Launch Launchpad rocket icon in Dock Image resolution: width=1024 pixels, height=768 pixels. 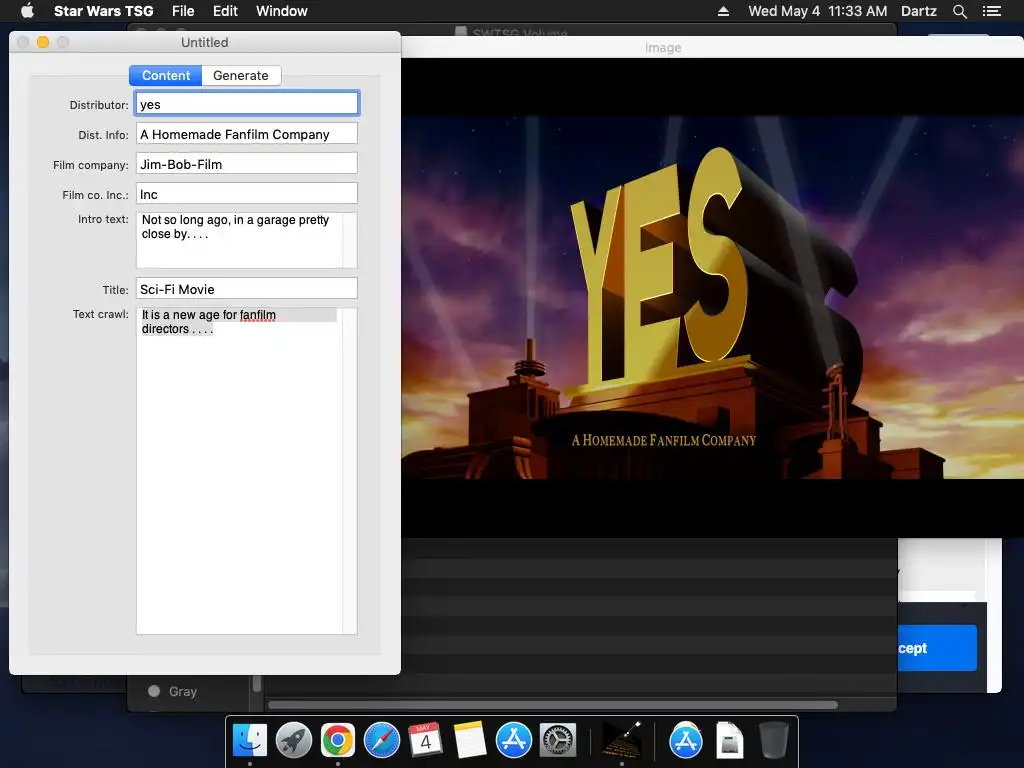[x=294, y=740]
